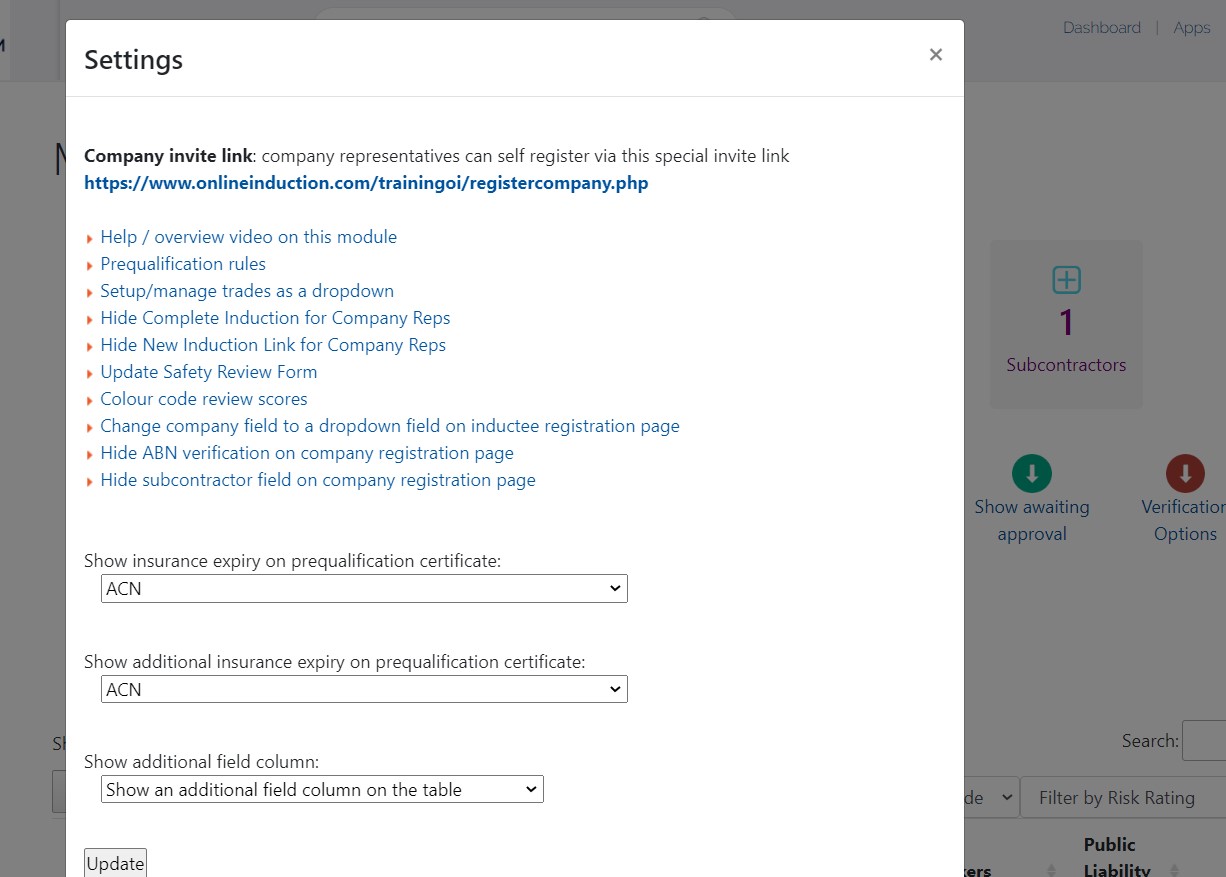The height and width of the screenshot is (877, 1226).
Task: Click the Subcontractors count label
Action: pyautogui.click(x=1066, y=365)
